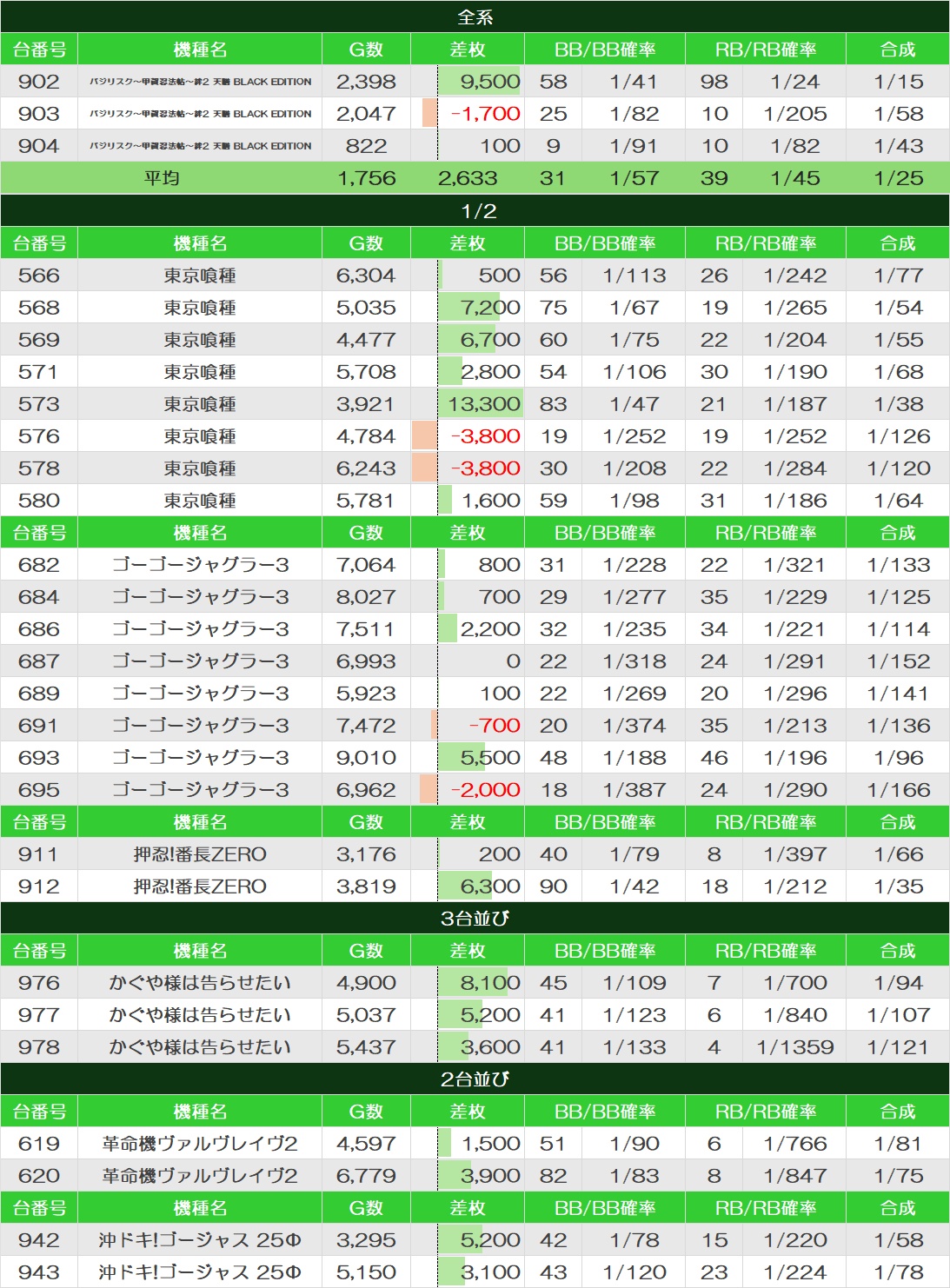950x1288 pixels.
Task: Click the 1/47 BB rate for machine 573
Action: pos(634,404)
